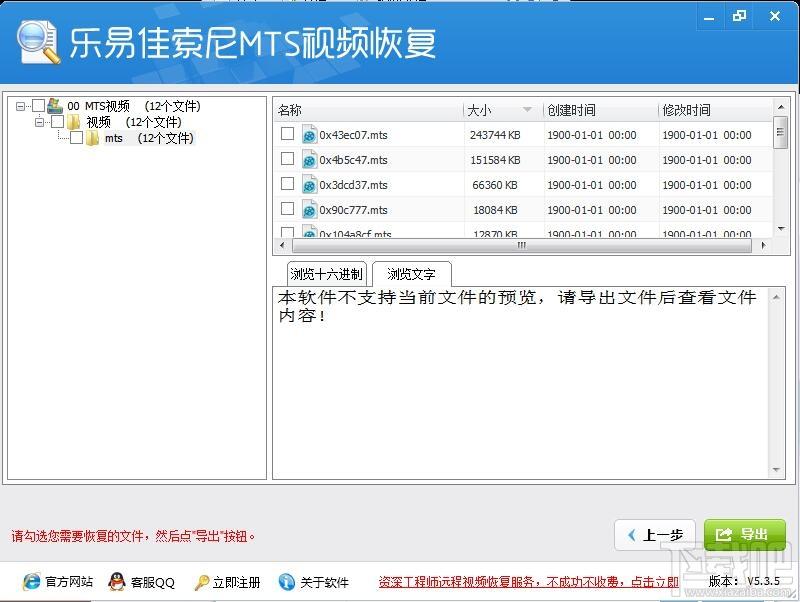Click the 上一步 back button
This screenshot has height=602, width=800.
[x=655, y=535]
